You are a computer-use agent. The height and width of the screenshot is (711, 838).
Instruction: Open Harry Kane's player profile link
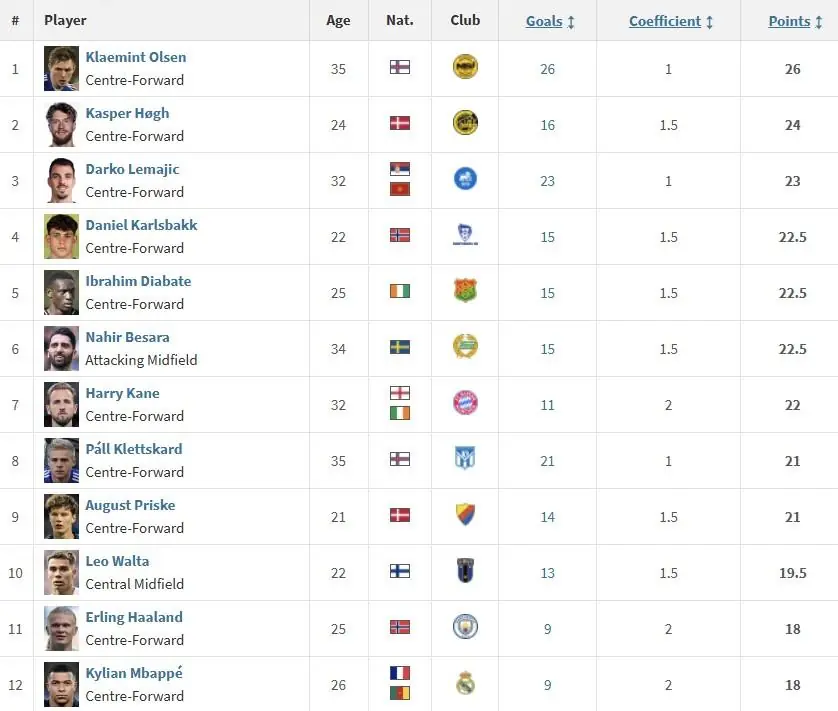pyautogui.click(x=122, y=393)
